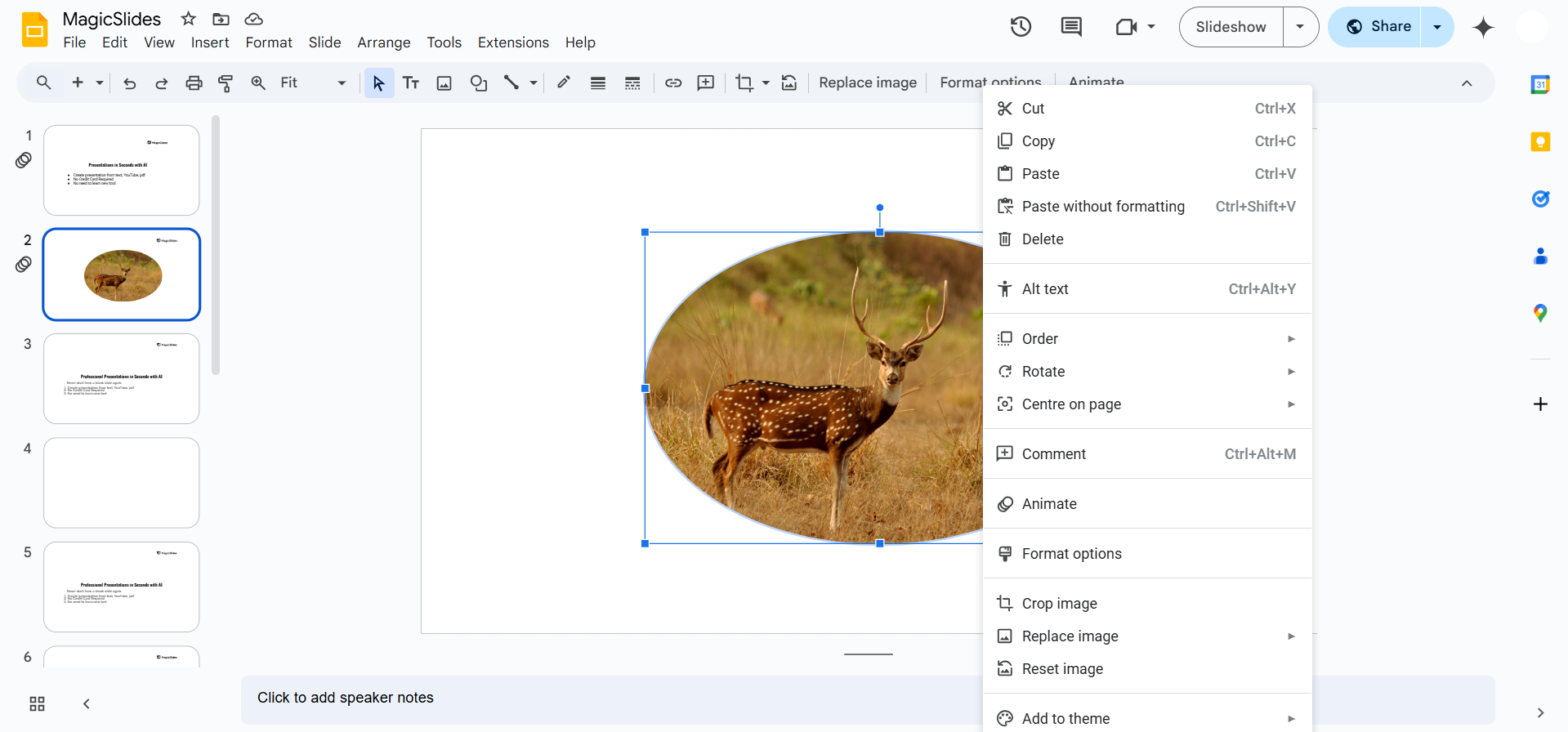Image resolution: width=1568 pixels, height=732 pixels.
Task: Click the insert link icon
Action: [673, 83]
